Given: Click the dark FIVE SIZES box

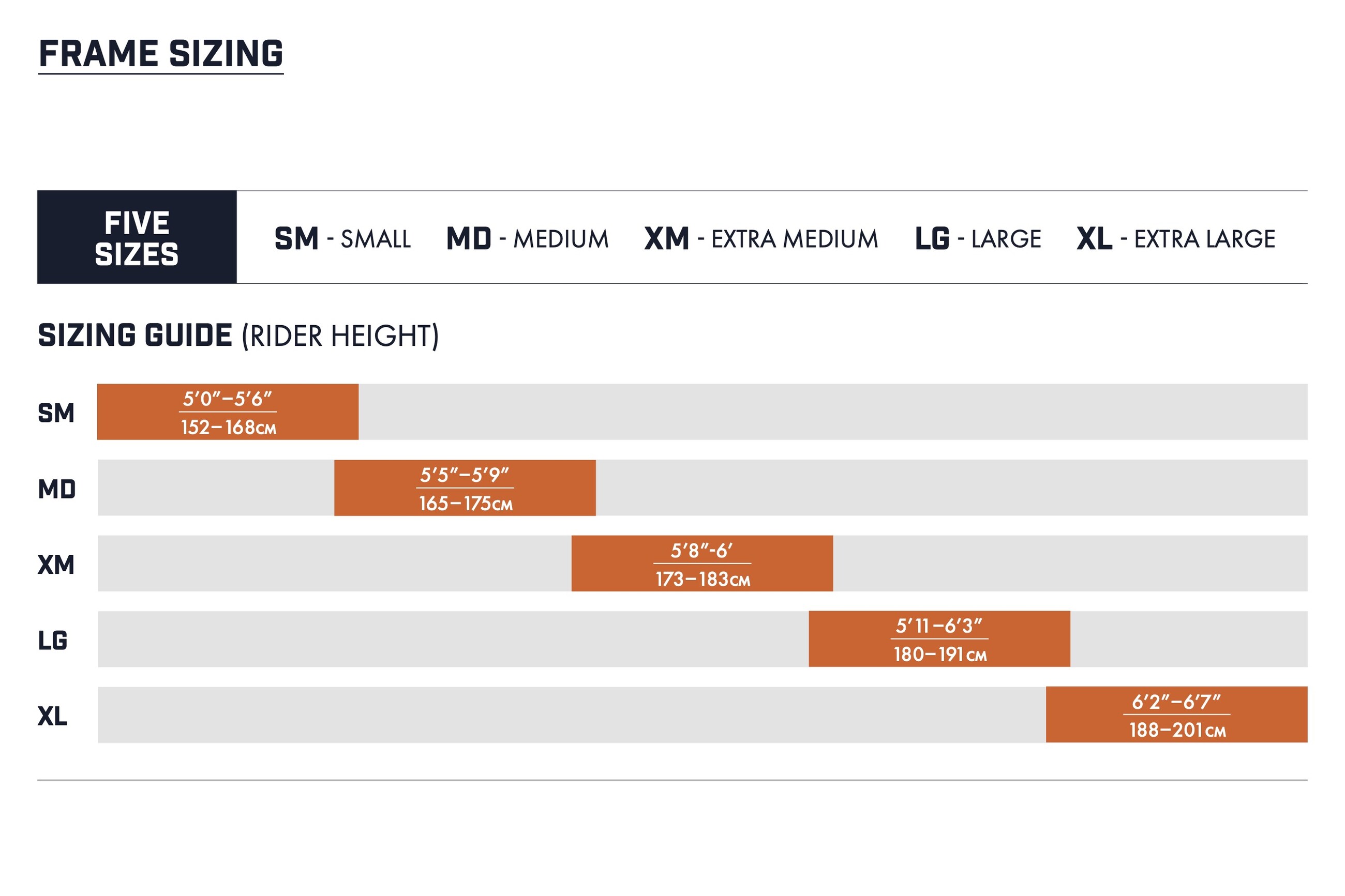Looking at the screenshot, I should click(x=137, y=237).
